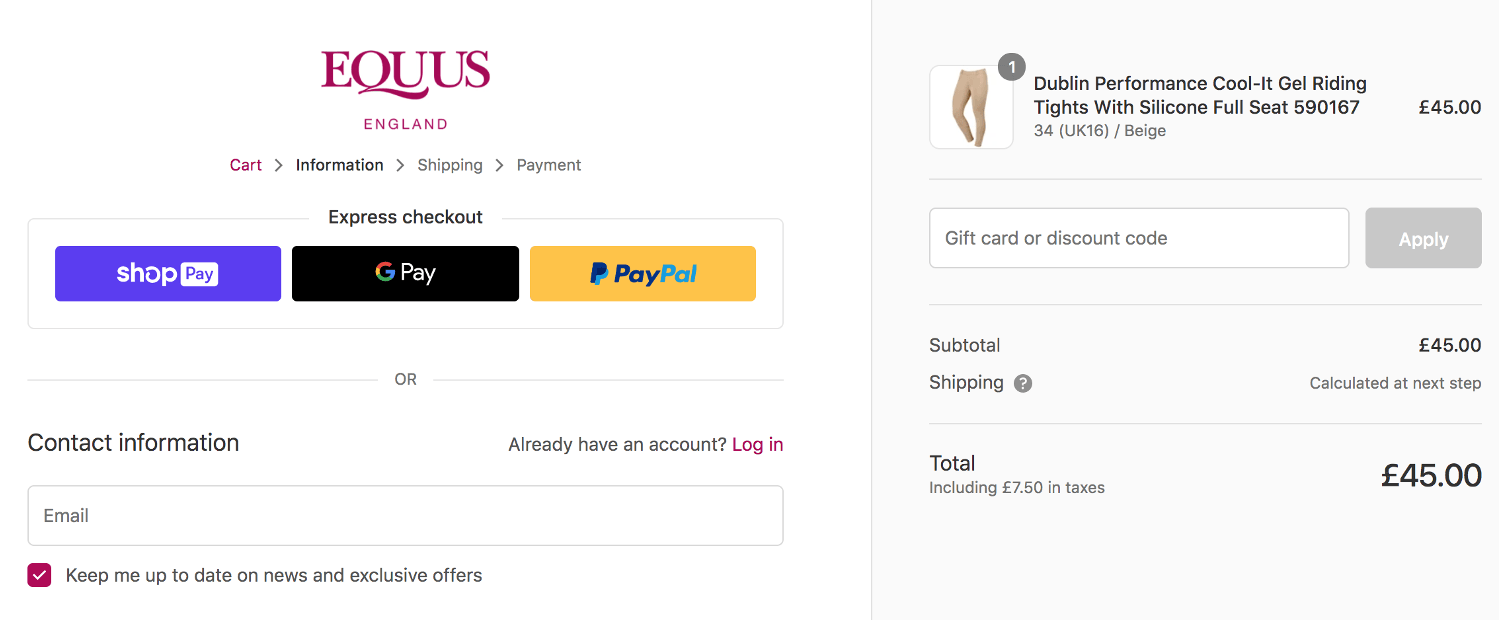Select the Google Pay payment option

click(x=405, y=272)
